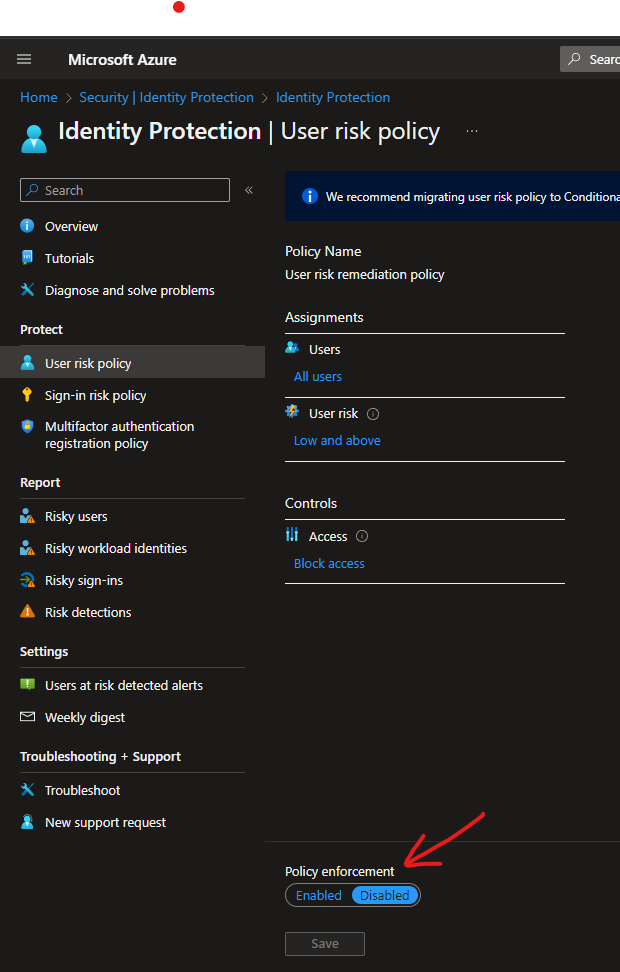620x972 pixels.
Task: Click the Multifactor authentication shield icon
Action: 27,426
